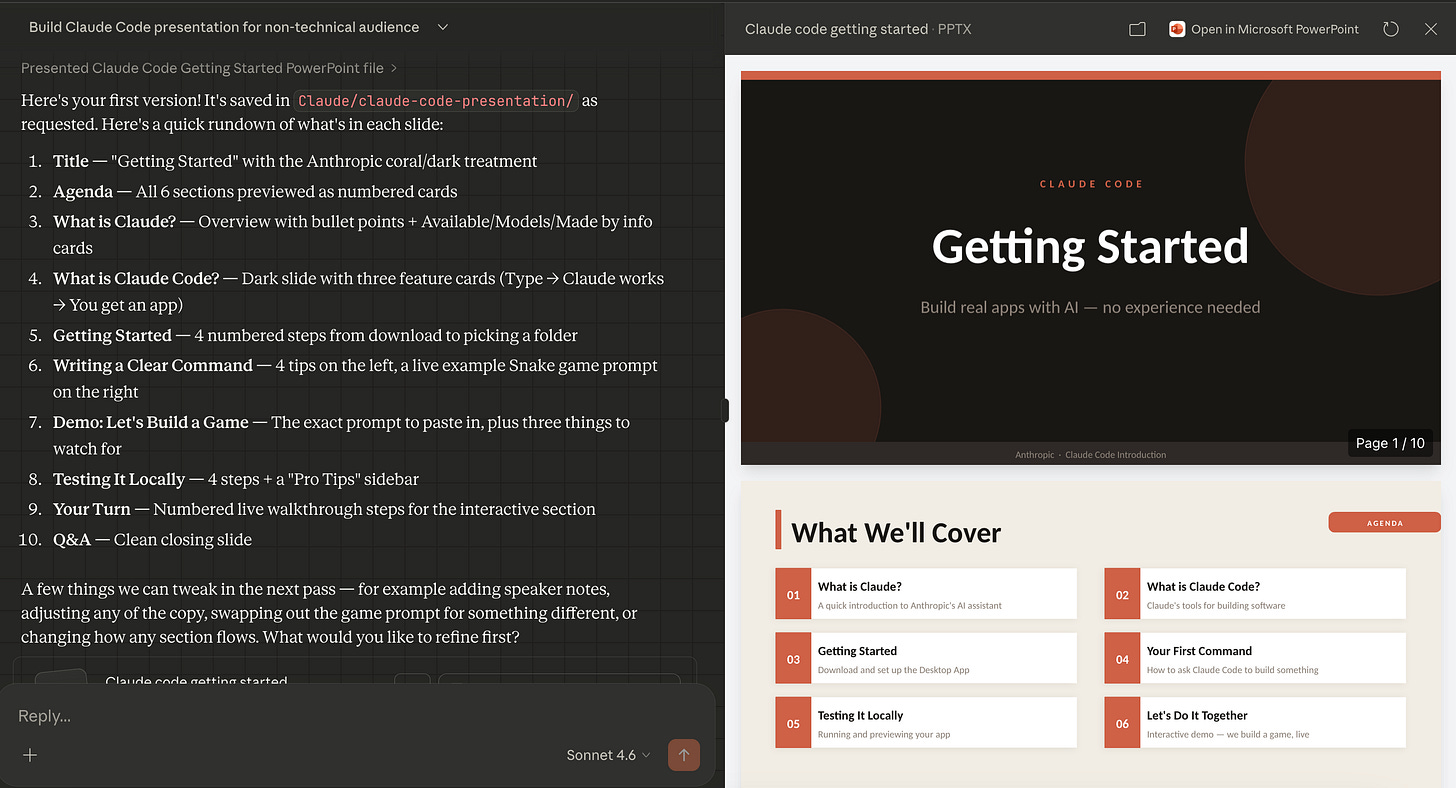Click the folder icon in preview header
Viewport: 1456px width, 788px height.
(x=1137, y=29)
